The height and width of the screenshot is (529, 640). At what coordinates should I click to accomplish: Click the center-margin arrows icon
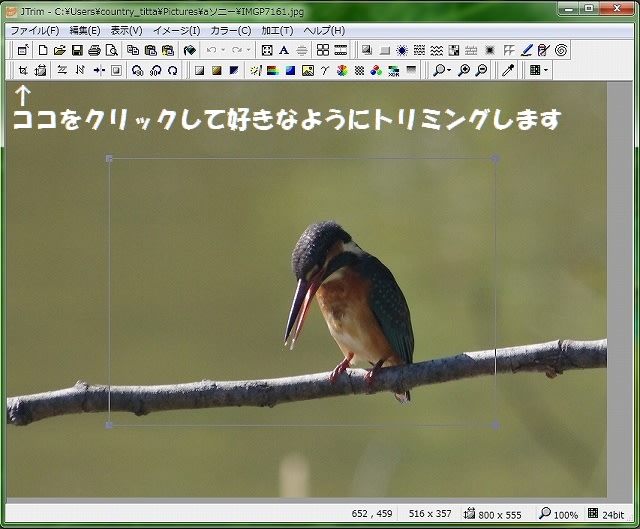click(x=99, y=71)
